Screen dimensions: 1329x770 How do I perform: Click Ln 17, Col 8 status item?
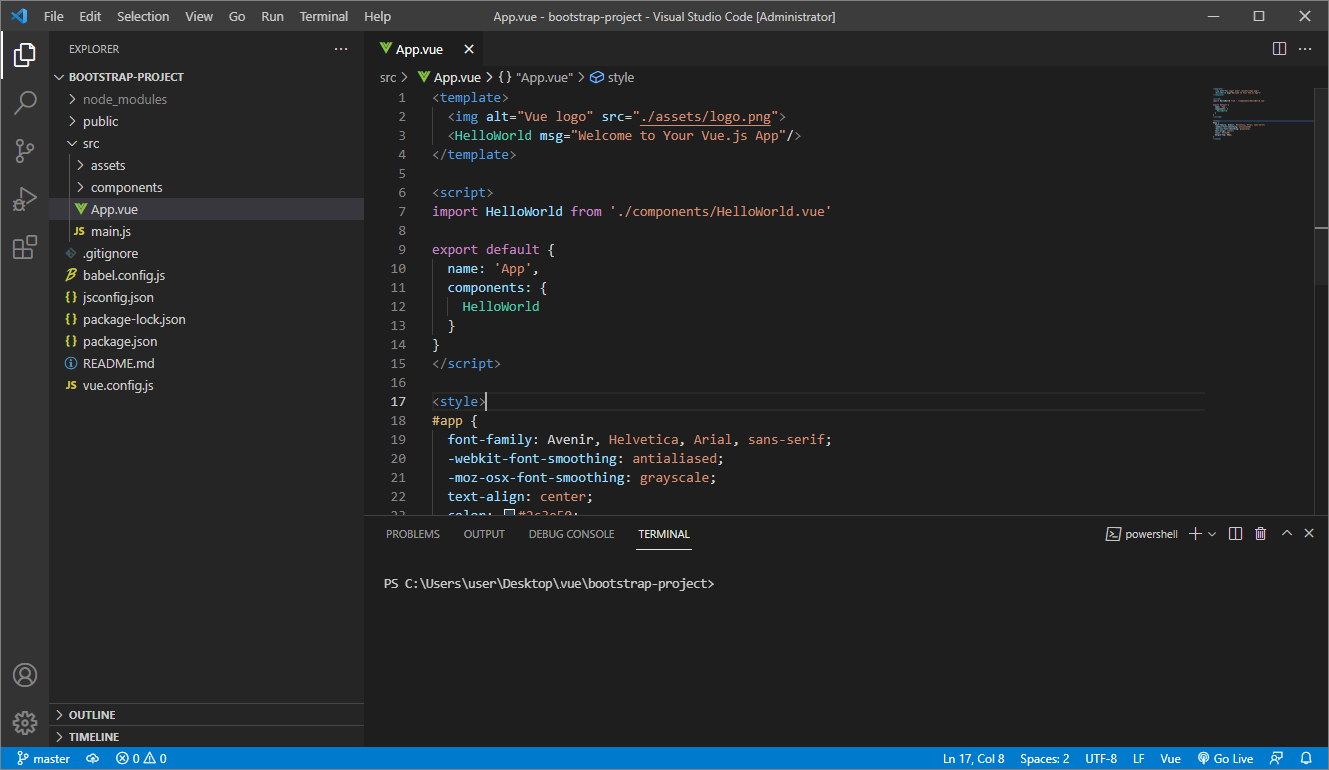(x=973, y=759)
